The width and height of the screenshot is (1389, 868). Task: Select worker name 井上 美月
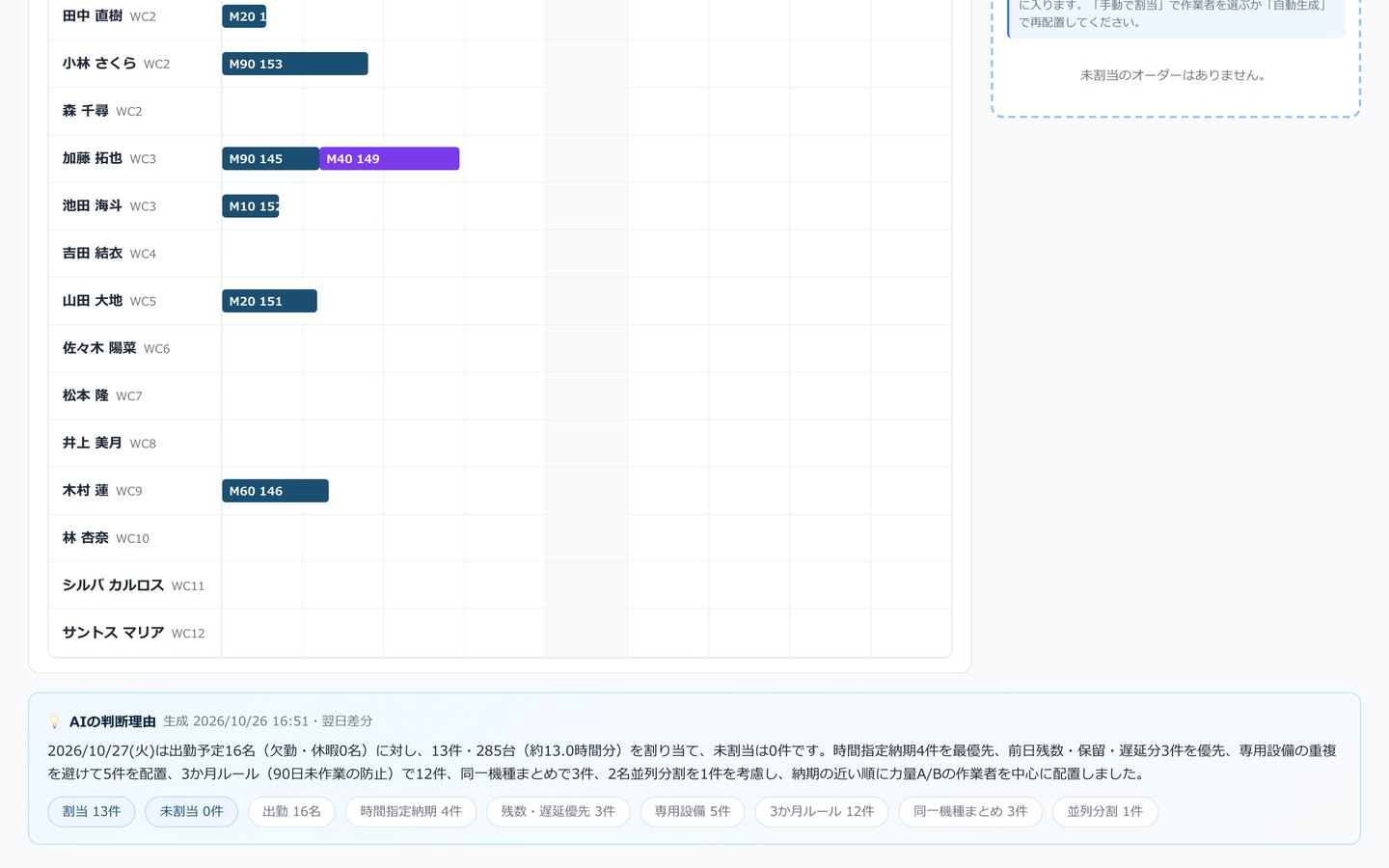pos(93,443)
